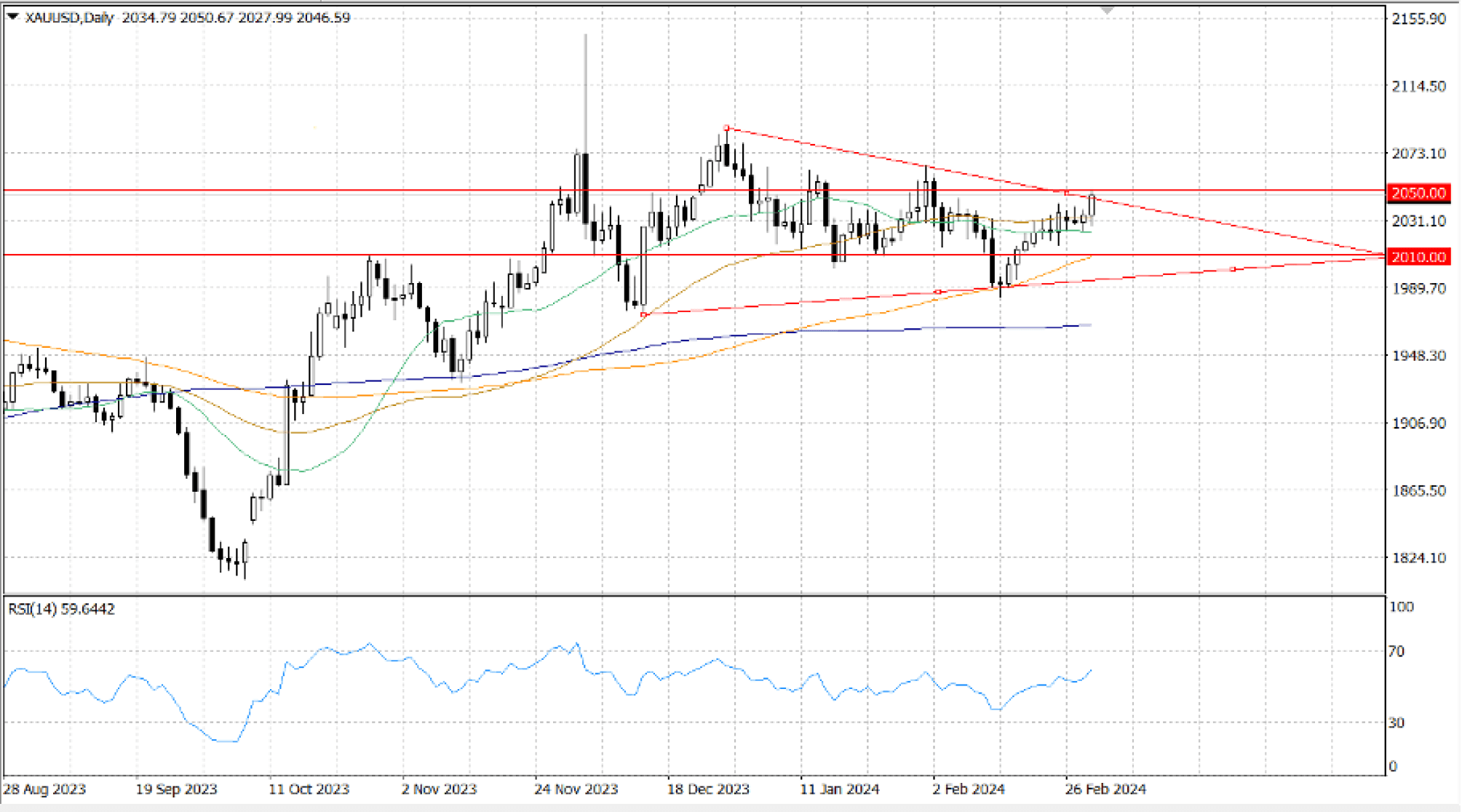1462x812 pixels.
Task: Select the red 2050.00 price label
Action: 1418,193
